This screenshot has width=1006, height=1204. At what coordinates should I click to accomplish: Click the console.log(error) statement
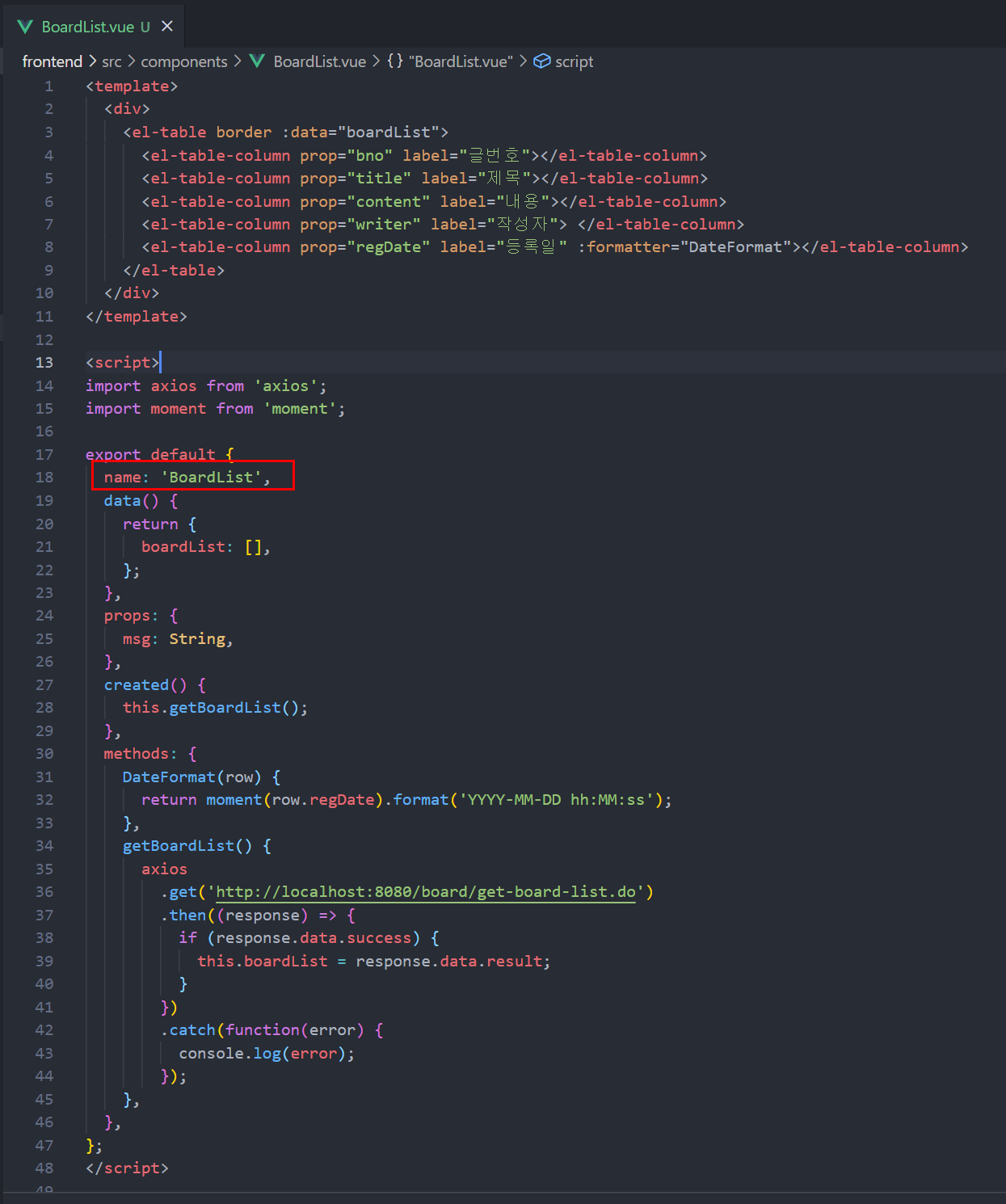(x=267, y=1054)
